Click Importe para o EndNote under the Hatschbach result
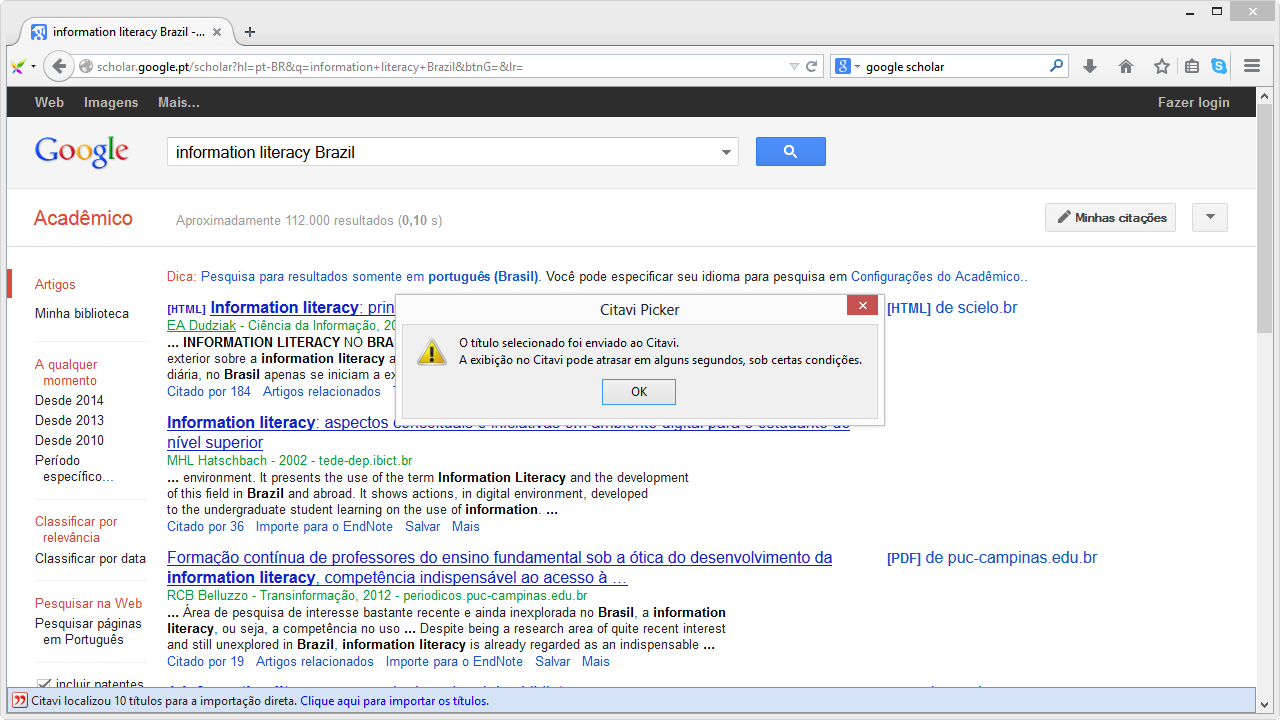This screenshot has width=1280, height=720. [324, 526]
